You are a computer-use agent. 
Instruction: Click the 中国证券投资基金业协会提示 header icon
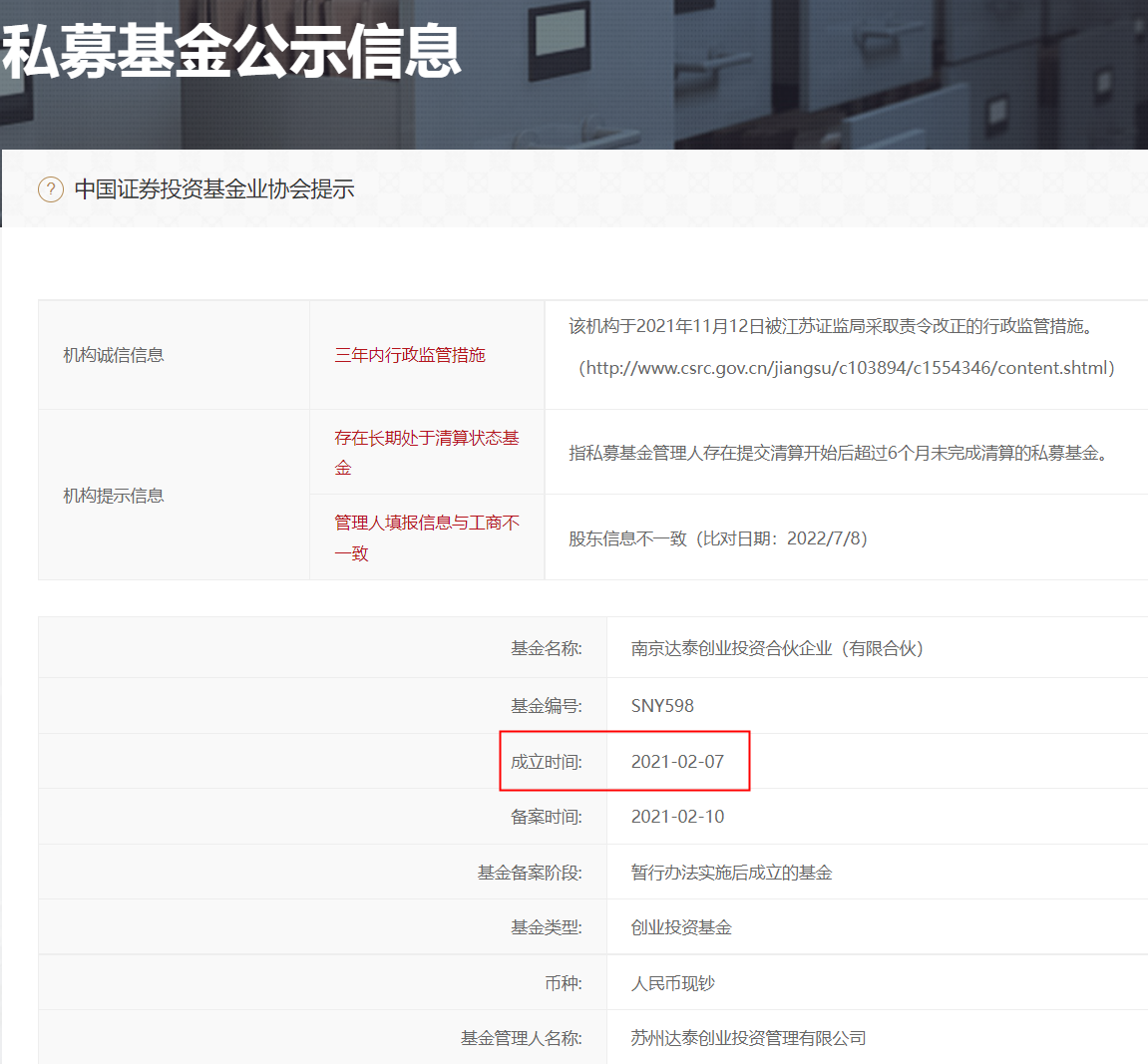point(50,188)
